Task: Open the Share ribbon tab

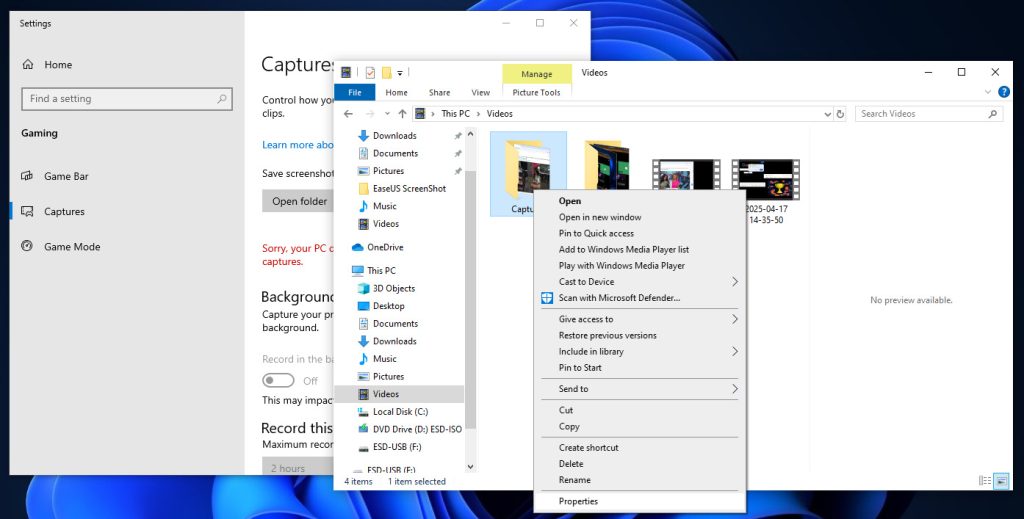Action: pyautogui.click(x=440, y=93)
